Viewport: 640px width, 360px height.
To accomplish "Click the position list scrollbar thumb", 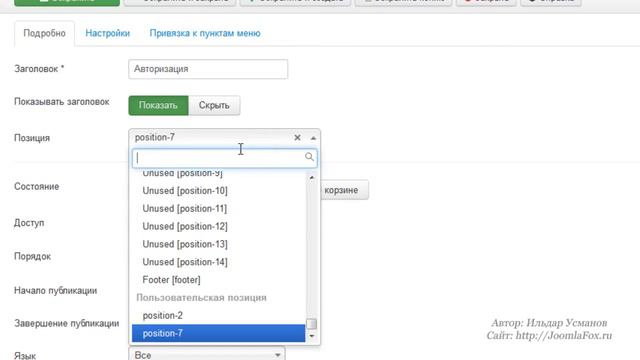I will coord(312,324).
